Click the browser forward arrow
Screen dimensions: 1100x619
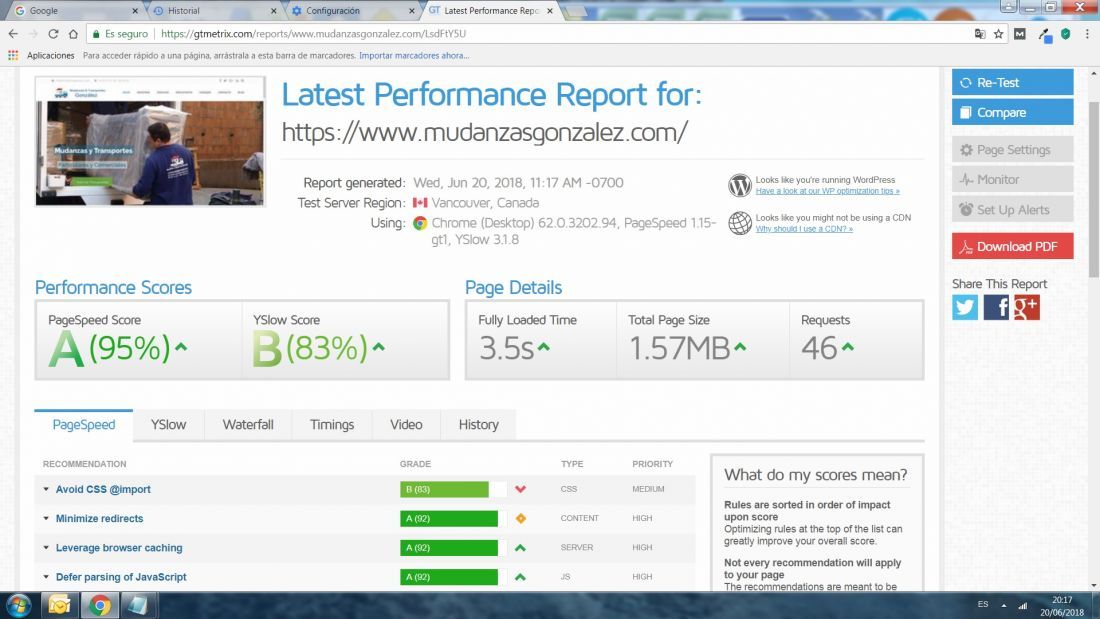click(33, 34)
